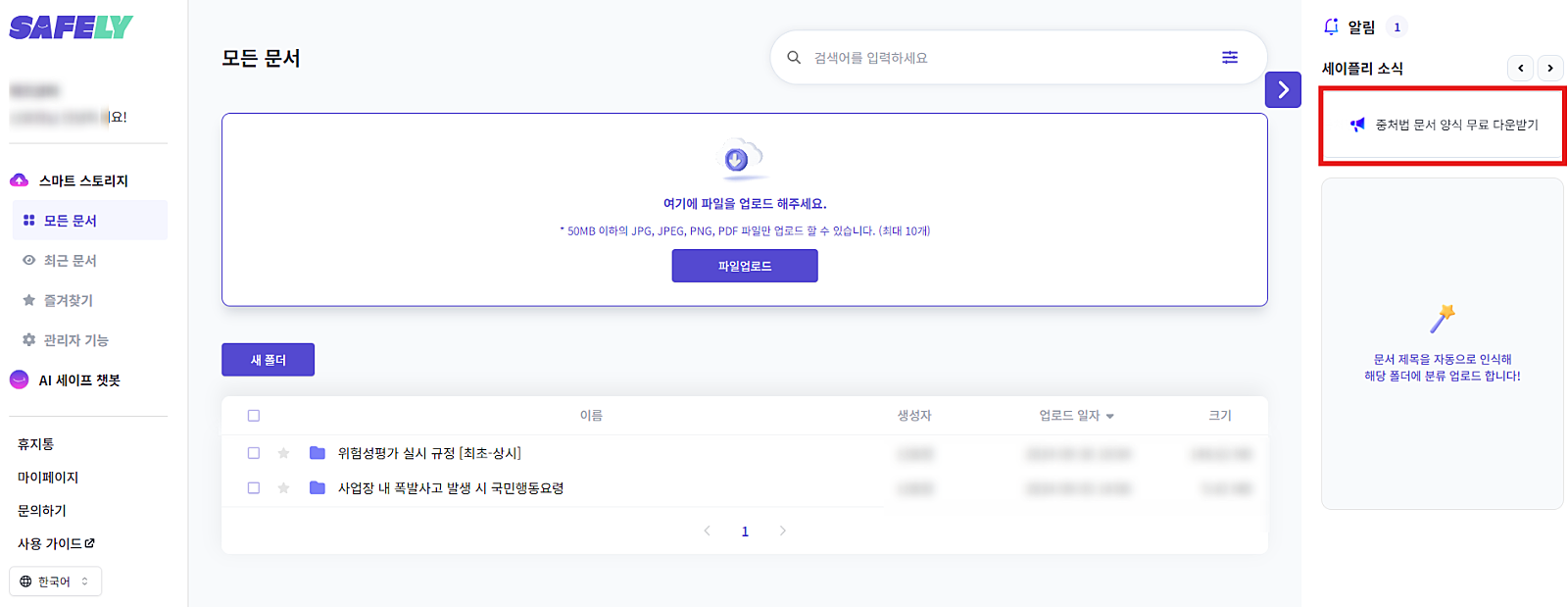This screenshot has height=607, width=1568.
Task: Create a folder with 새 폴더 button
Action: pyautogui.click(x=268, y=360)
